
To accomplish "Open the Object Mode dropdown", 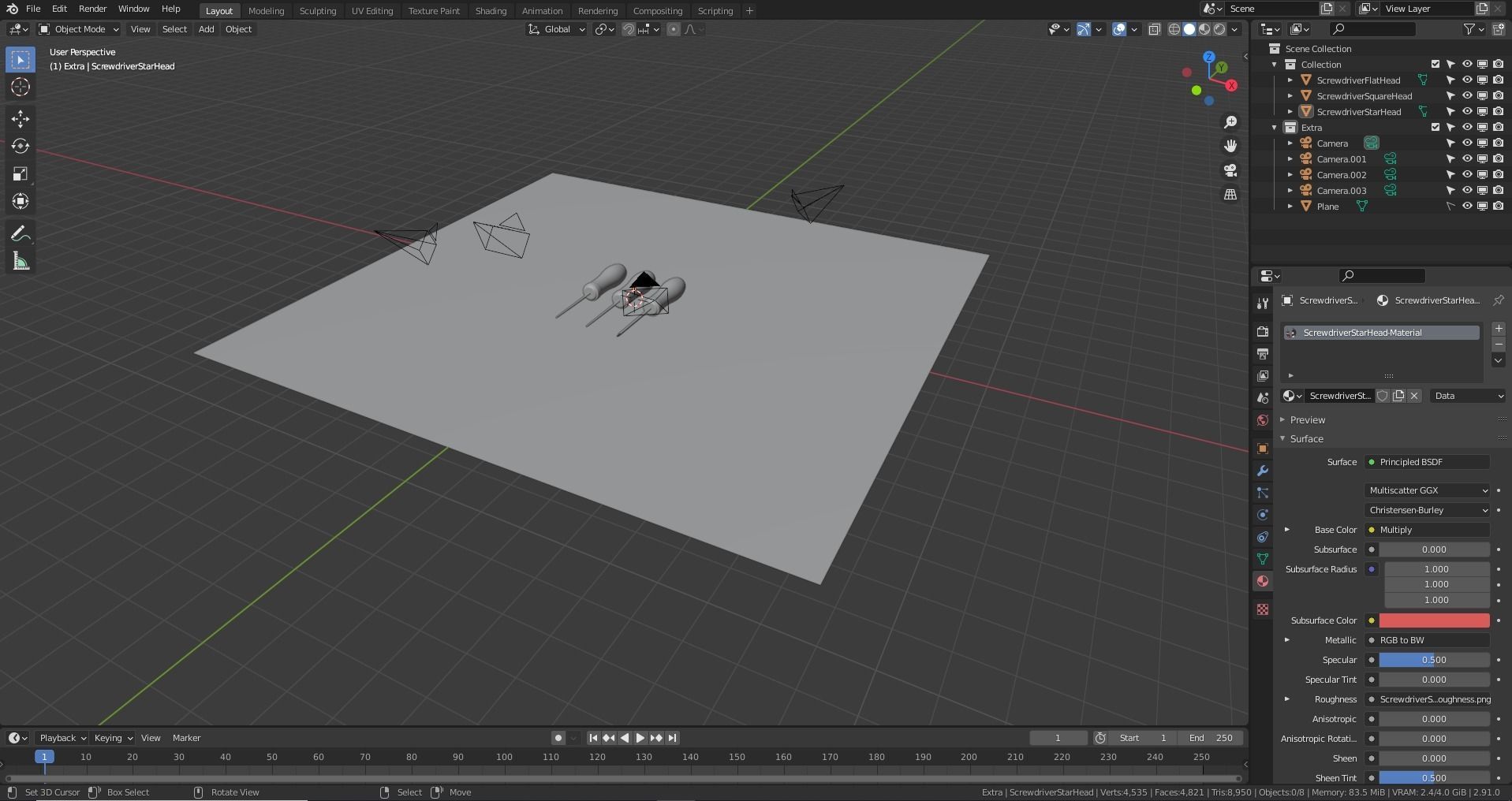I will click(79, 29).
